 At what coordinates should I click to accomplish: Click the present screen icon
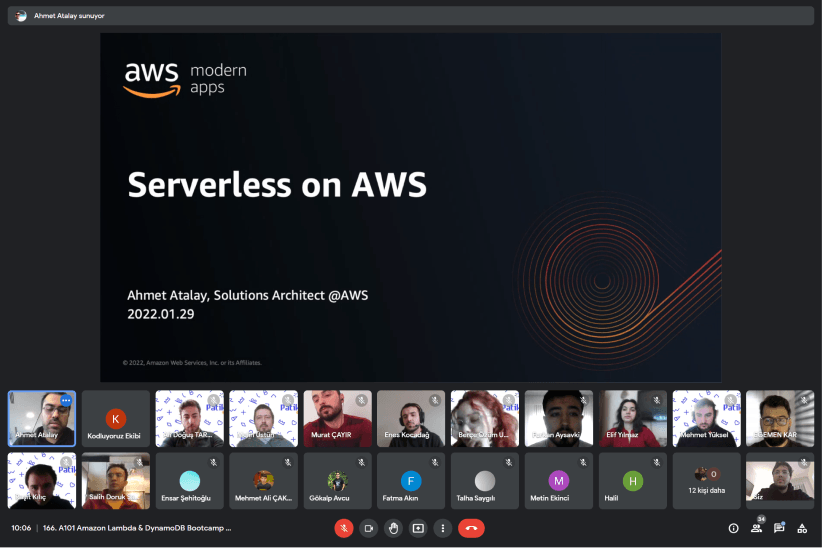tap(418, 528)
